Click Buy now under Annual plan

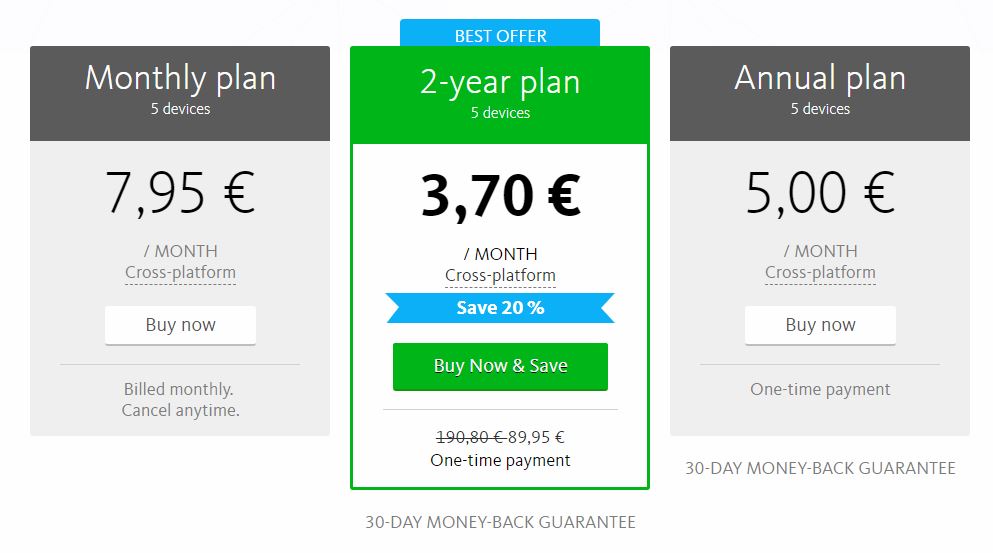coord(820,325)
